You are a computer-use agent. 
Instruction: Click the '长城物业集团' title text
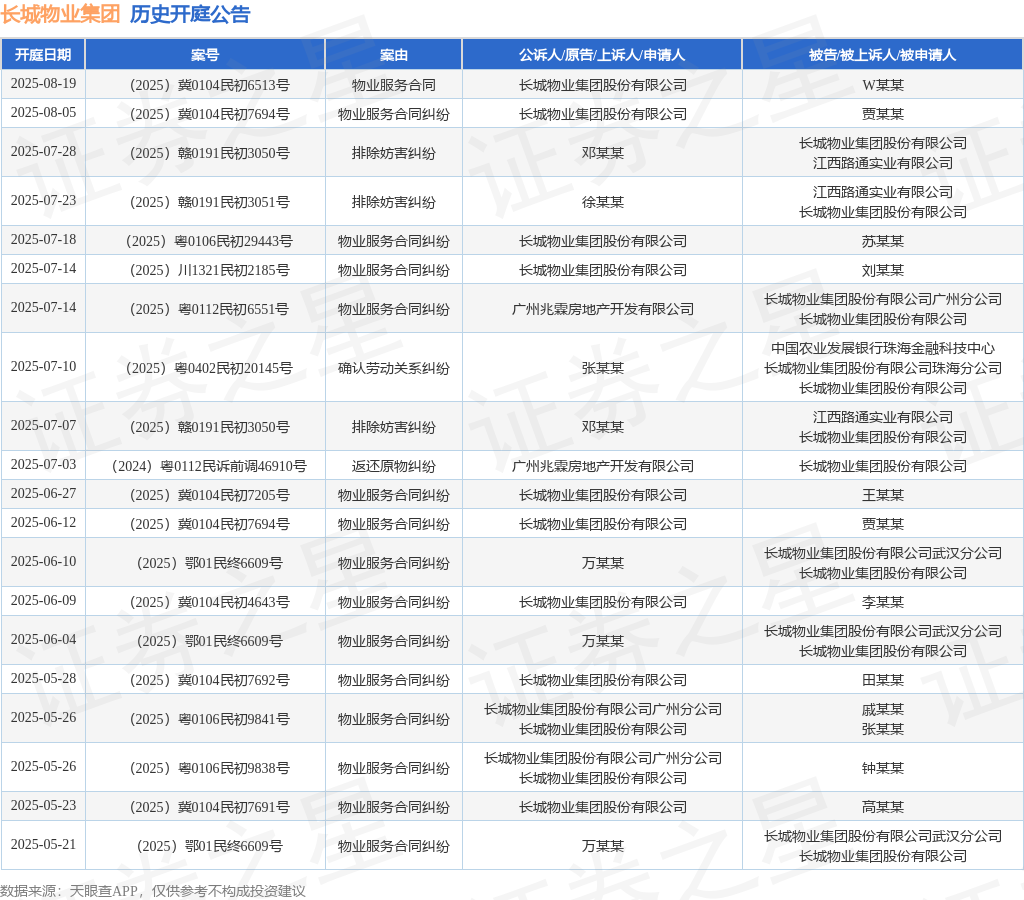[60, 14]
